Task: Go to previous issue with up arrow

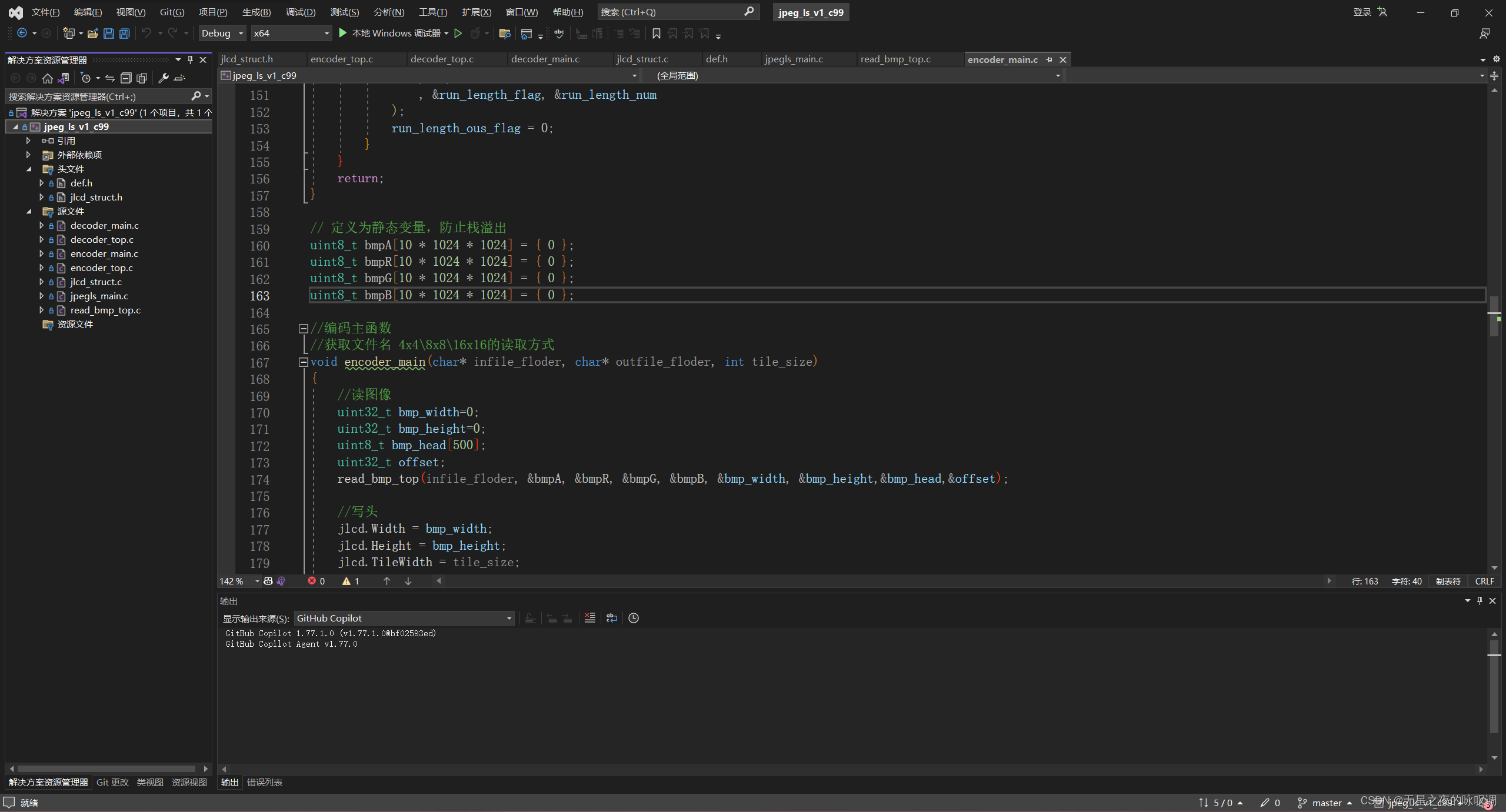Action: (387, 581)
